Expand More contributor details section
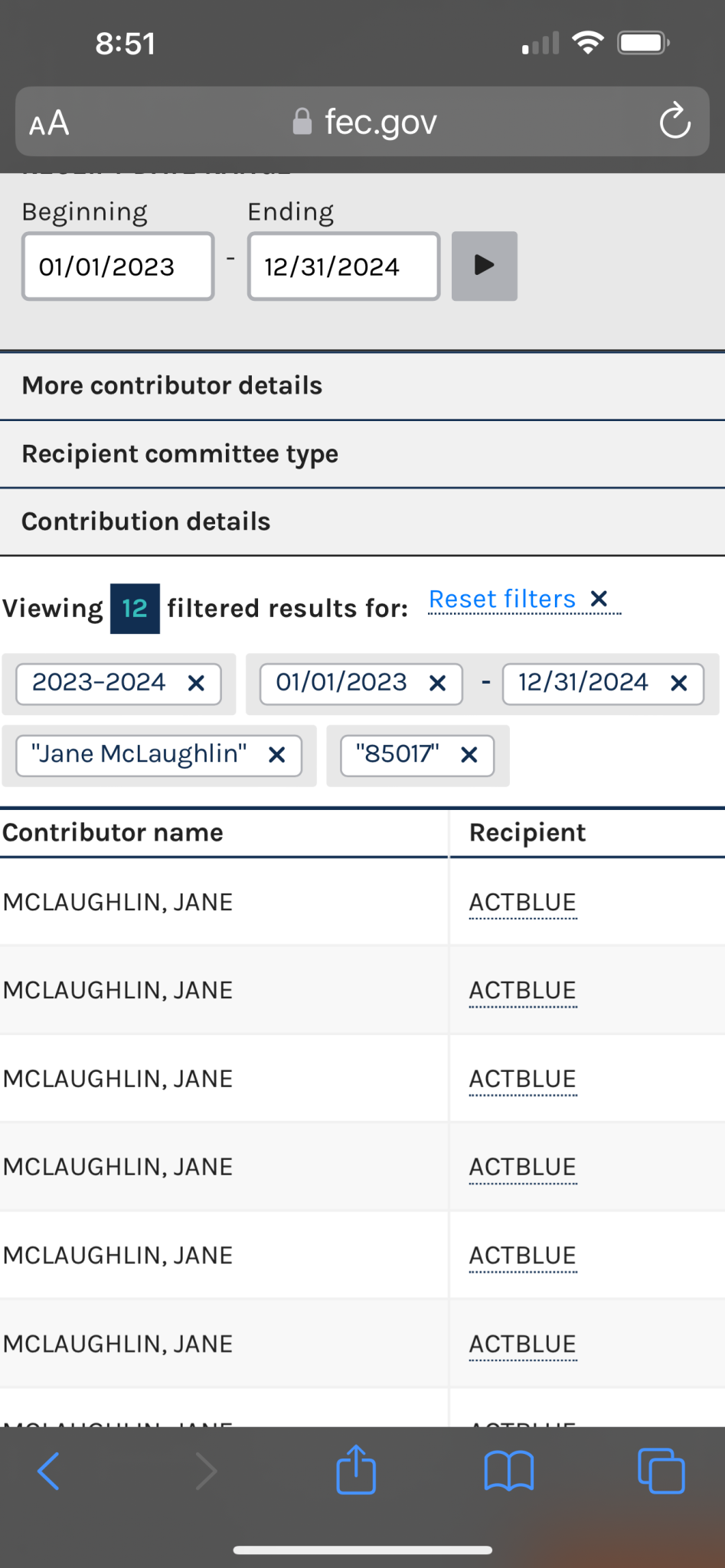725x1568 pixels. point(362,385)
